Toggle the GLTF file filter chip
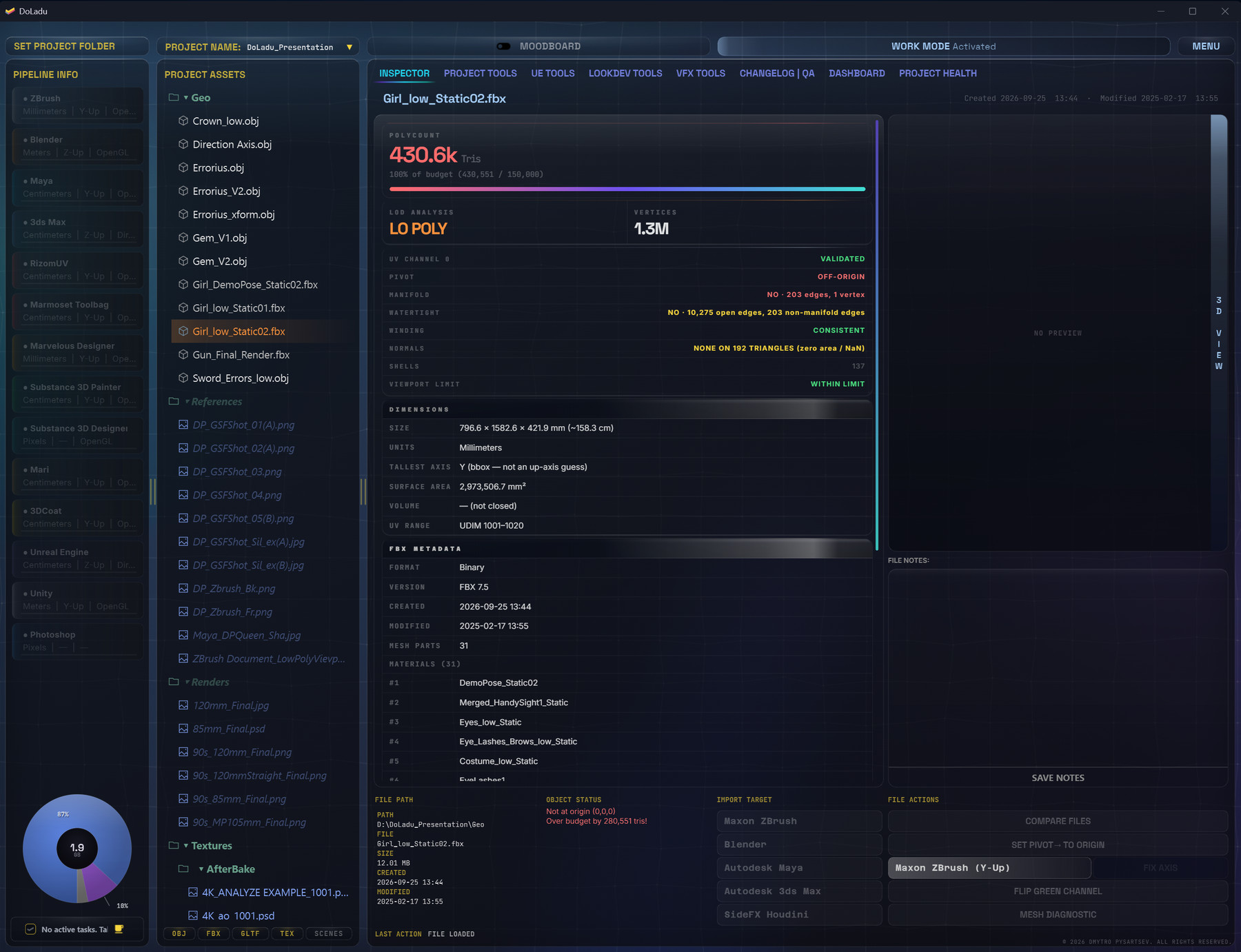 (250, 933)
